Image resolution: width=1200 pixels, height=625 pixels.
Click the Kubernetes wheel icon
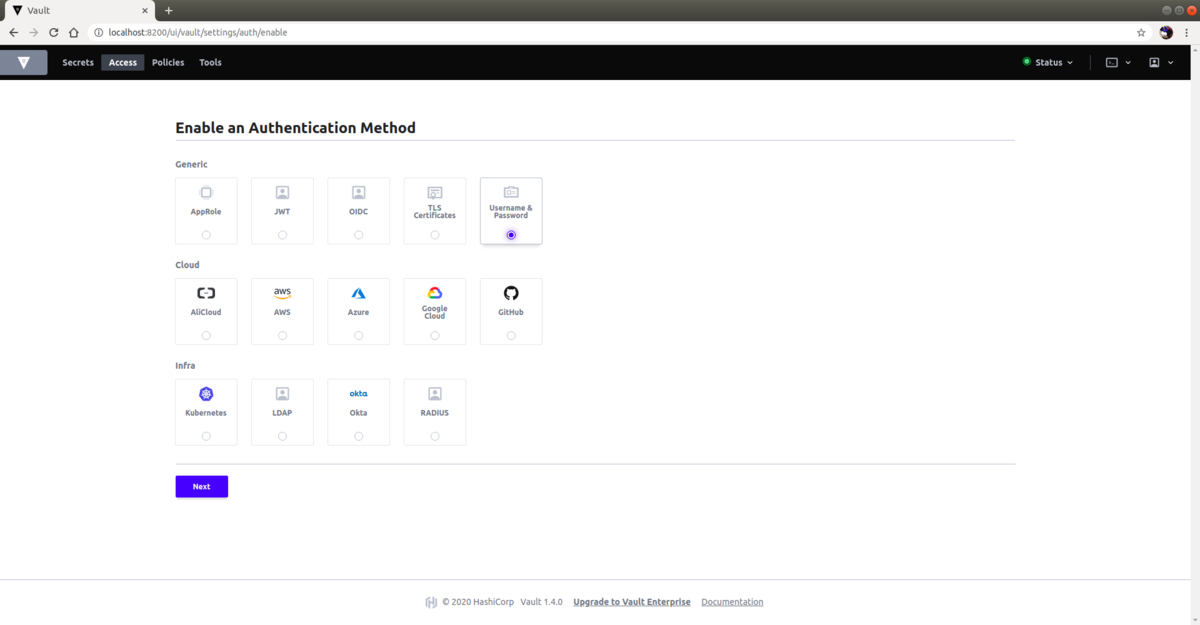[206, 394]
